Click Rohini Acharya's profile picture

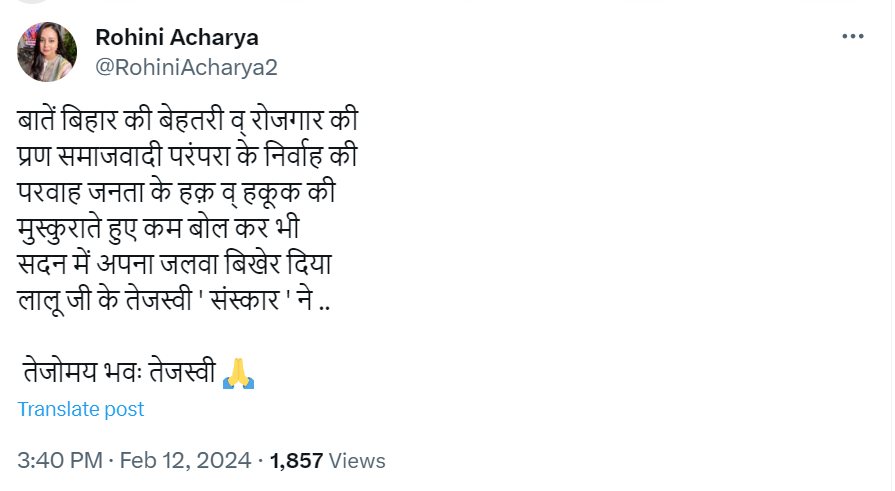point(47,52)
